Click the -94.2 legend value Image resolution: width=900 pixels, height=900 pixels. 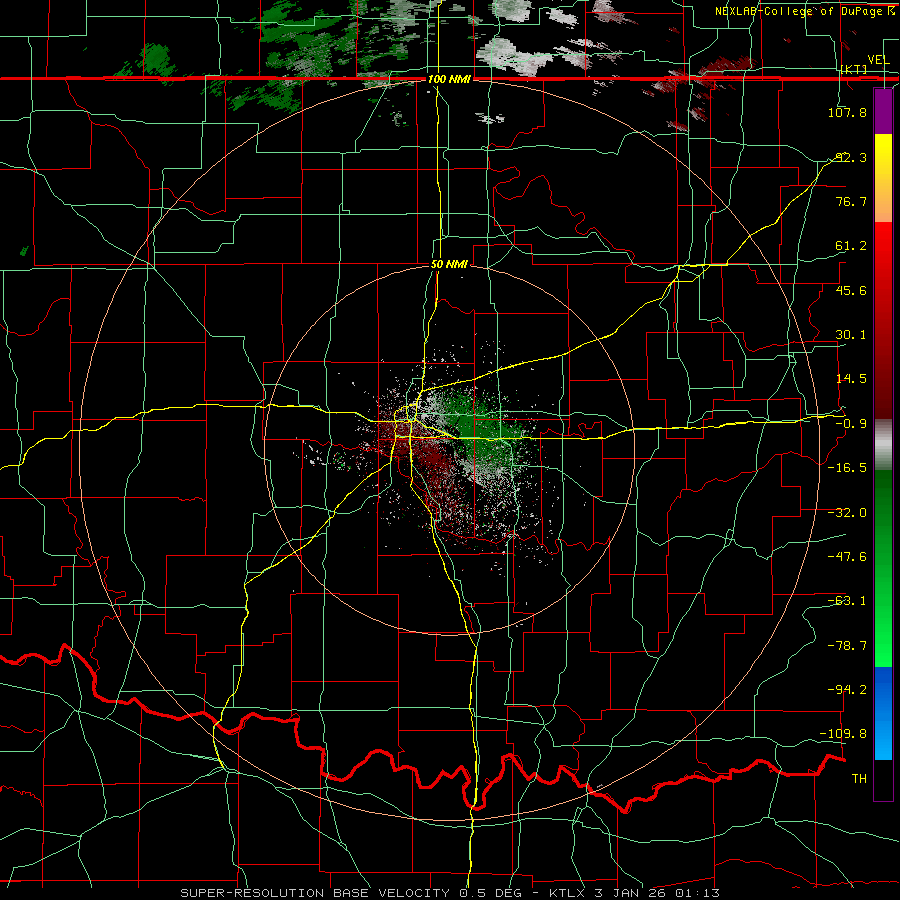point(847,689)
